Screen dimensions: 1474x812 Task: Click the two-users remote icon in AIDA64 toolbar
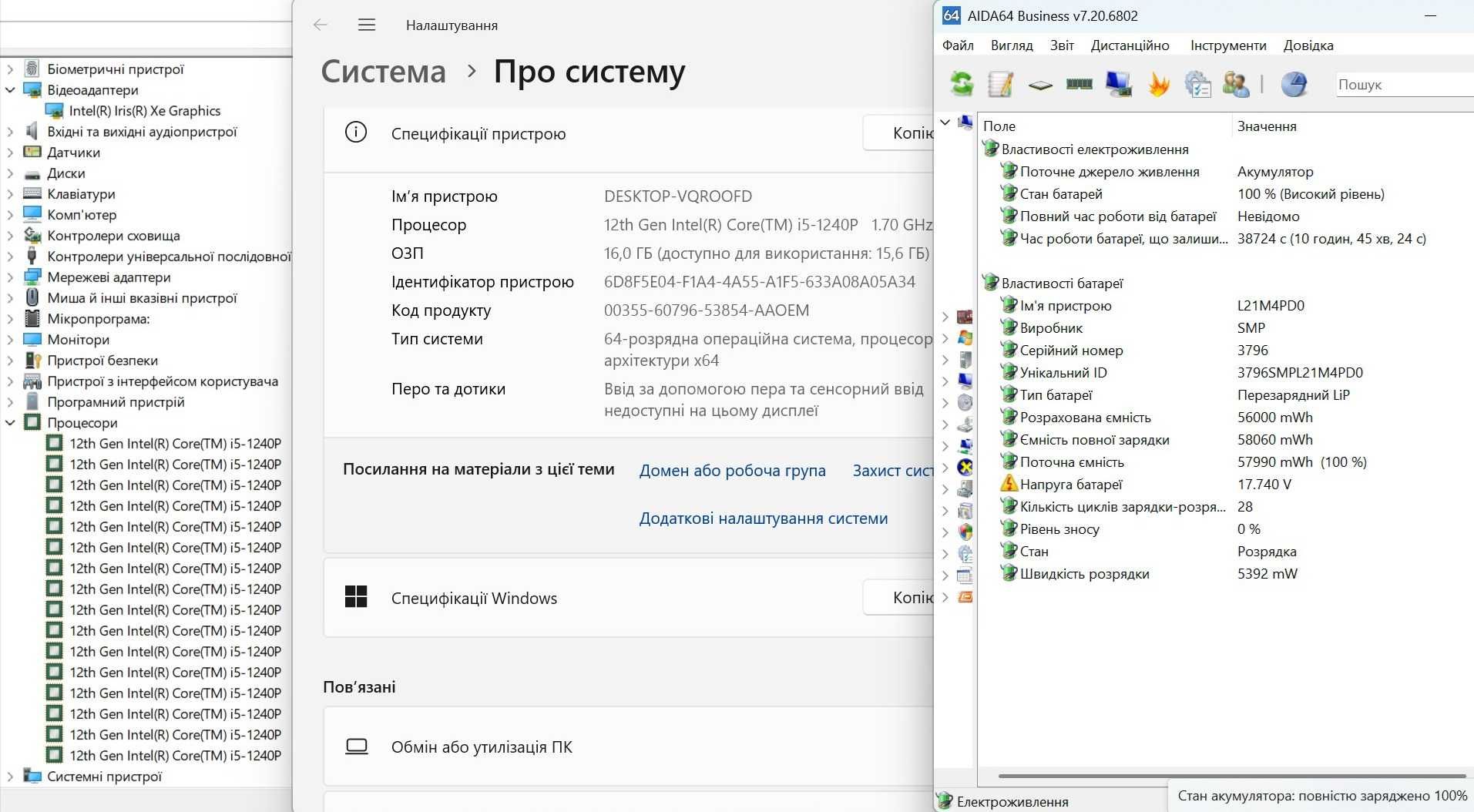click(x=1236, y=84)
